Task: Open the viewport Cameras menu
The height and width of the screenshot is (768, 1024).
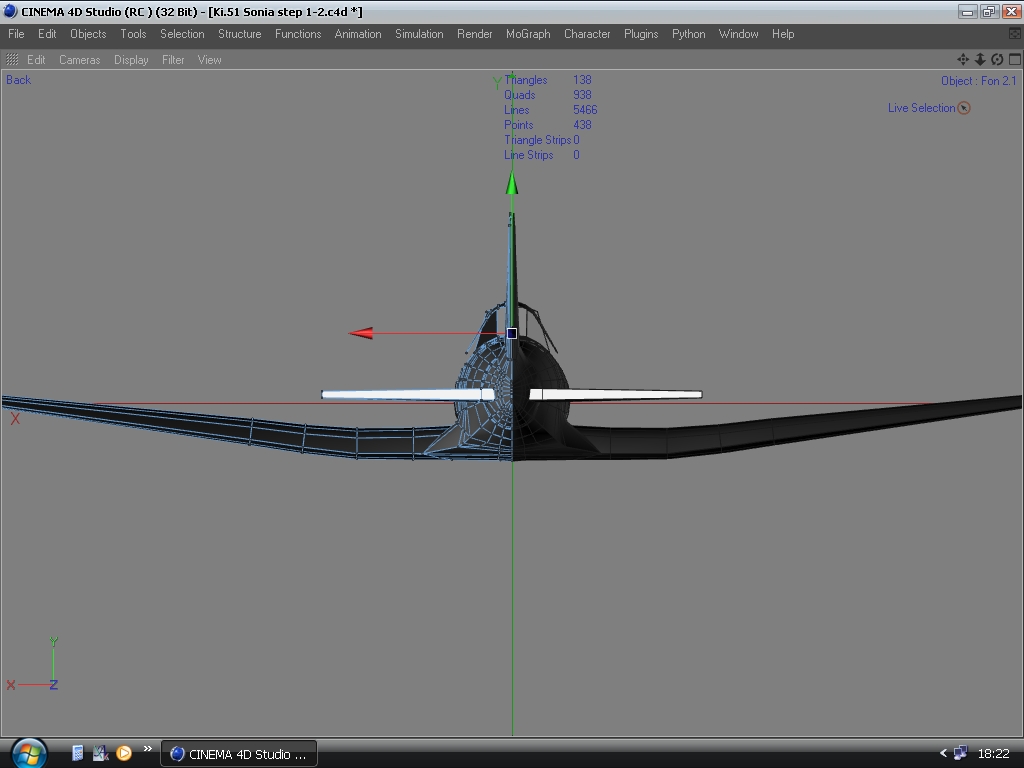Action: point(79,60)
